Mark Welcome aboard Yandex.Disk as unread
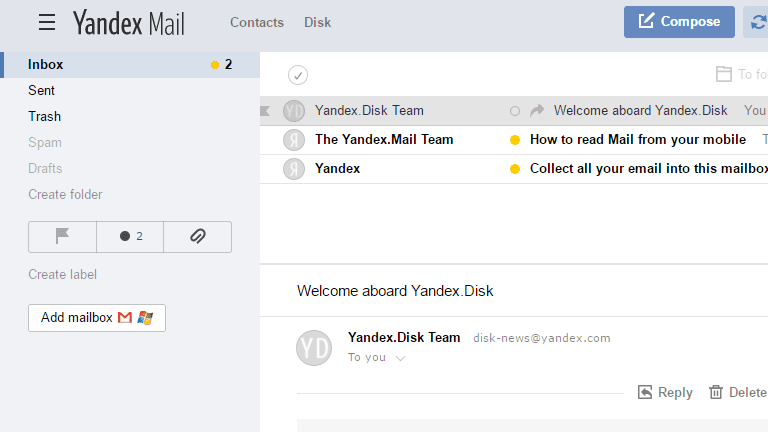Viewport: 768px width, 432px height. click(x=515, y=111)
